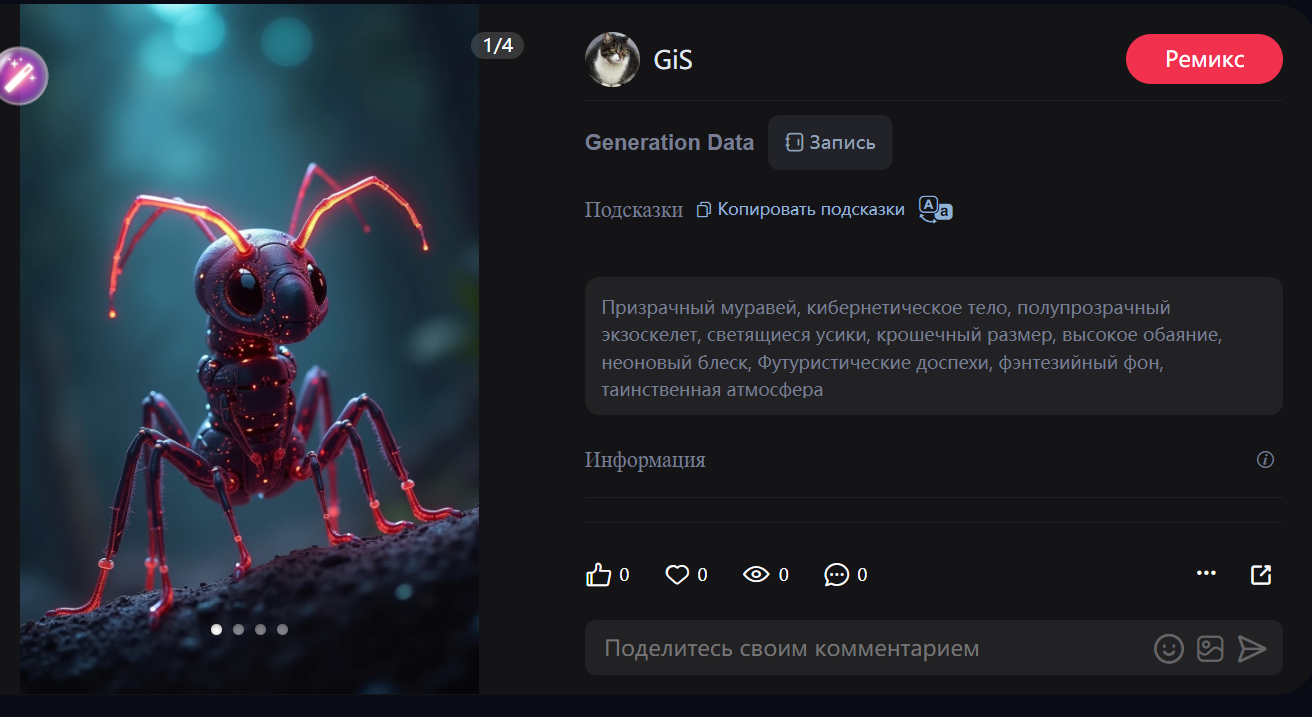
Task: Select the second carousel dot
Action: 238,630
